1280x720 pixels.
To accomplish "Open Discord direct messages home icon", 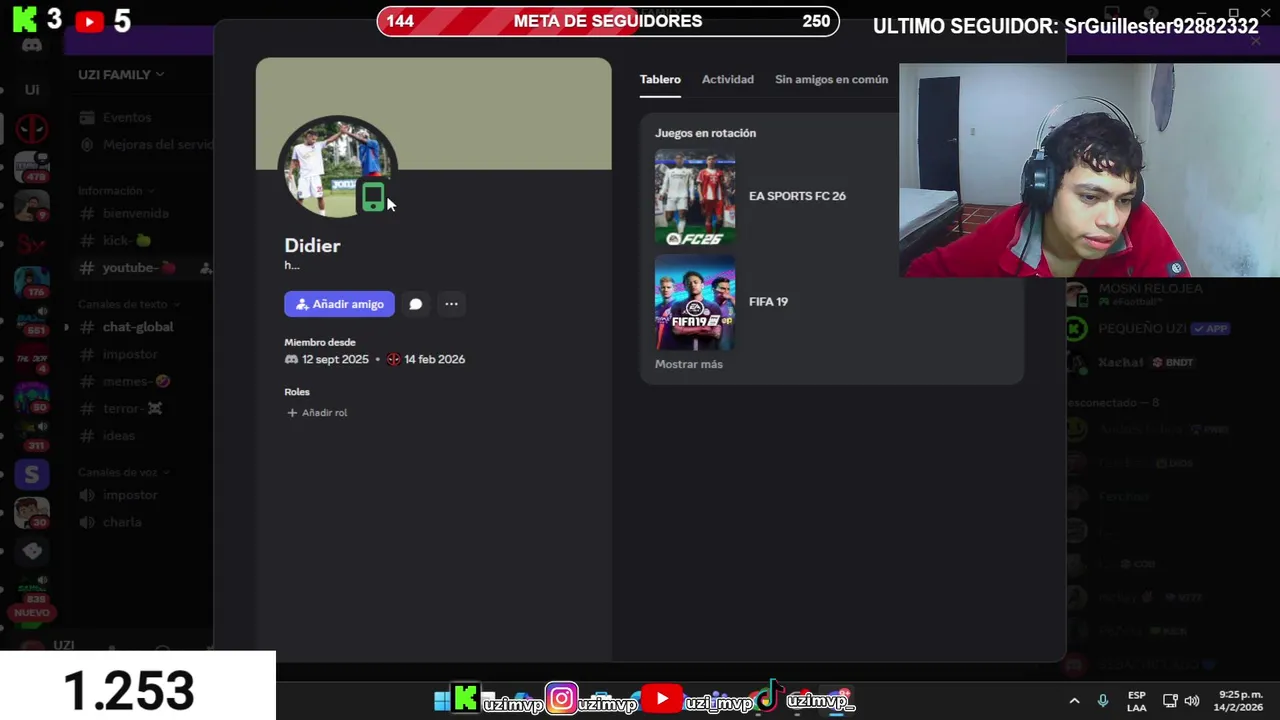I will (x=31, y=45).
